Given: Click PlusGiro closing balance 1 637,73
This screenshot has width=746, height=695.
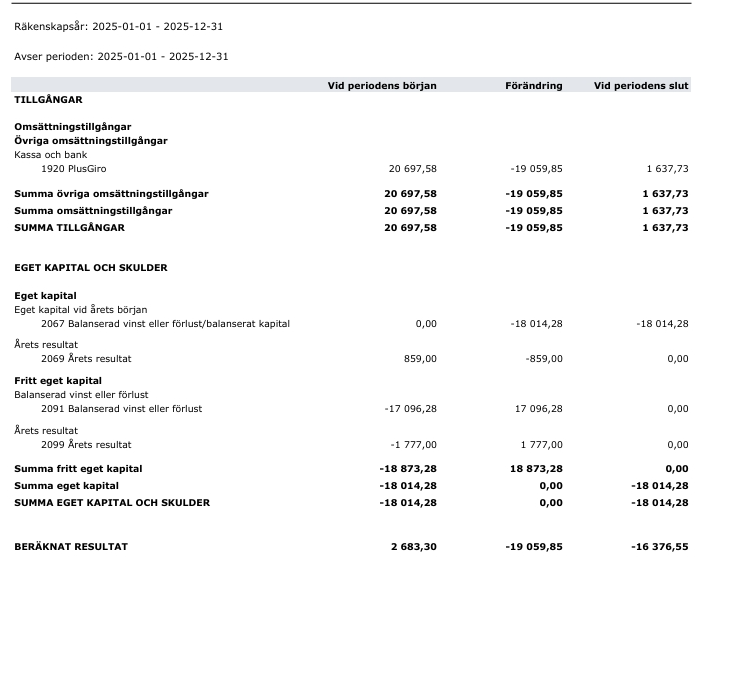Looking at the screenshot, I should pyautogui.click(x=667, y=169).
